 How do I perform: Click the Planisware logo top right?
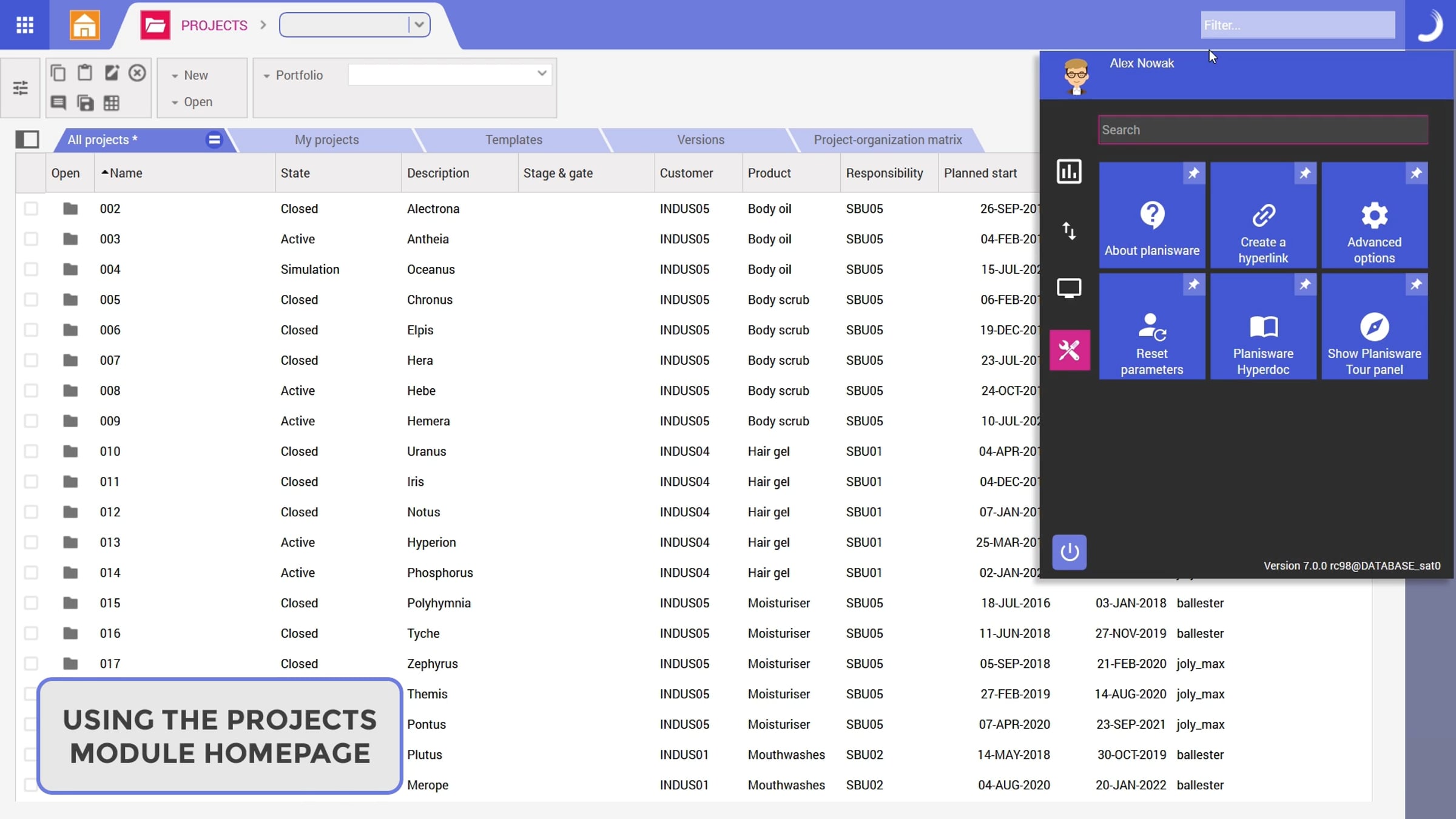coord(1430,25)
